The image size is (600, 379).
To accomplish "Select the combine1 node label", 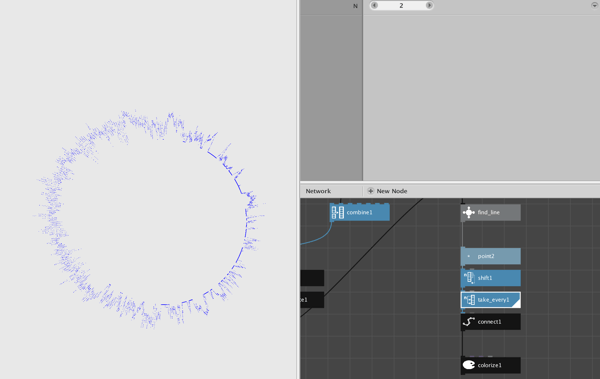I will coord(359,212).
